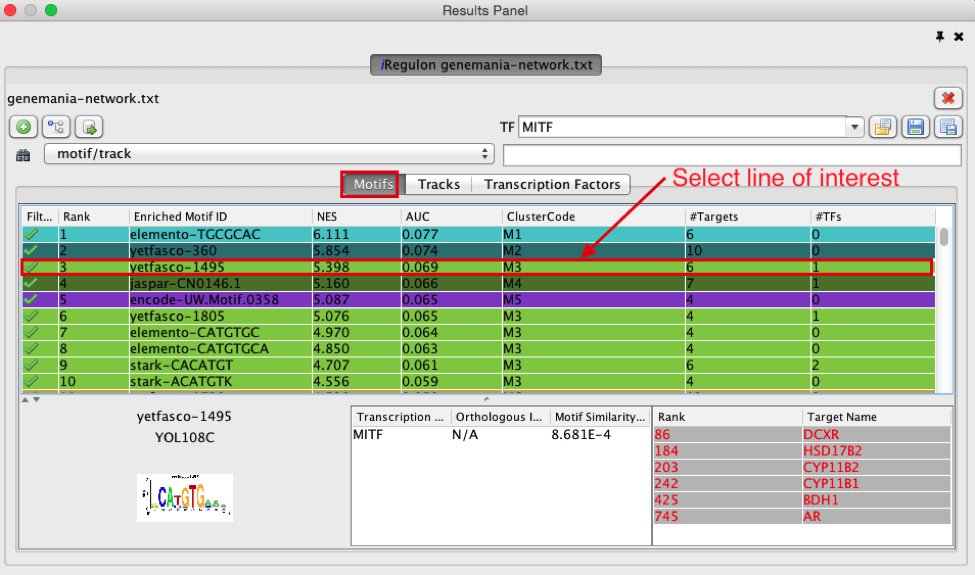Click the split-pane collapse arrows below table
Image resolution: width=975 pixels, height=575 pixels.
pyautogui.click(x=31, y=399)
